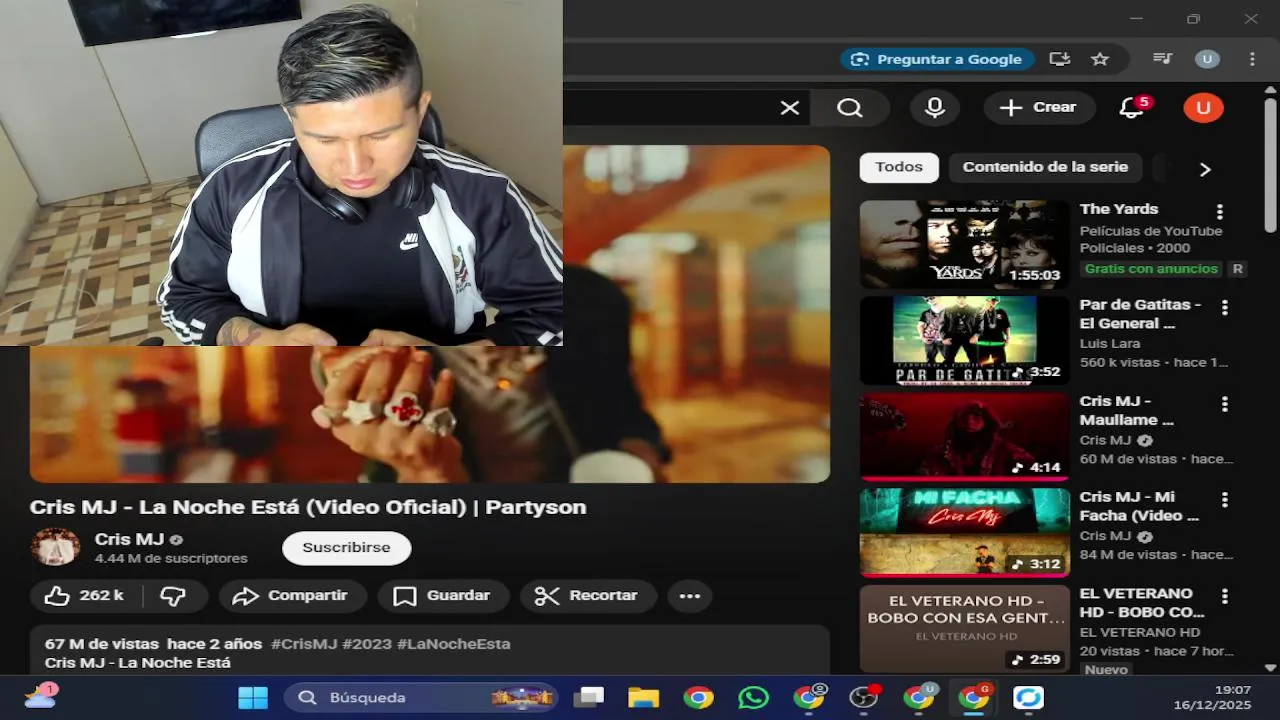Open Task View on taskbar
The height and width of the screenshot is (720, 1280).
pos(589,697)
